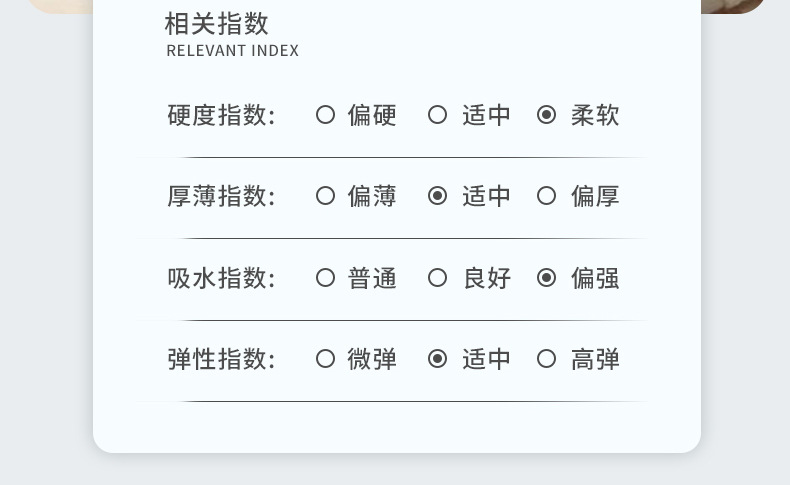Select 普通 radio for 吸水指数
This screenshot has width=790, height=485.
325,278
